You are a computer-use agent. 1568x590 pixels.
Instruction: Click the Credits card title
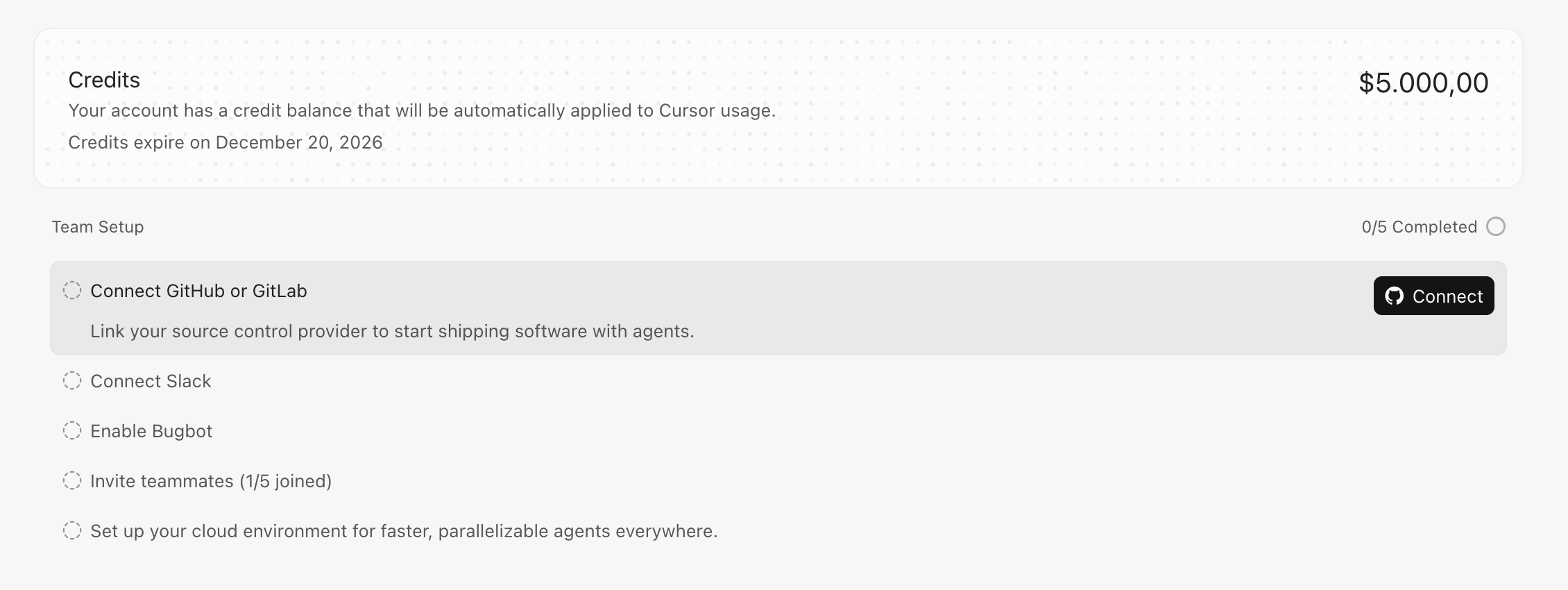(x=104, y=80)
